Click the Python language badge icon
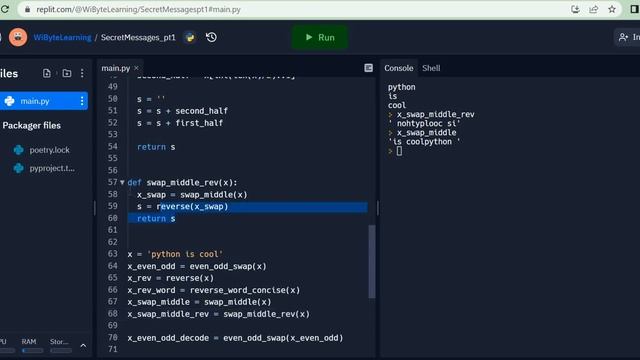The image size is (640, 360). click(190, 38)
